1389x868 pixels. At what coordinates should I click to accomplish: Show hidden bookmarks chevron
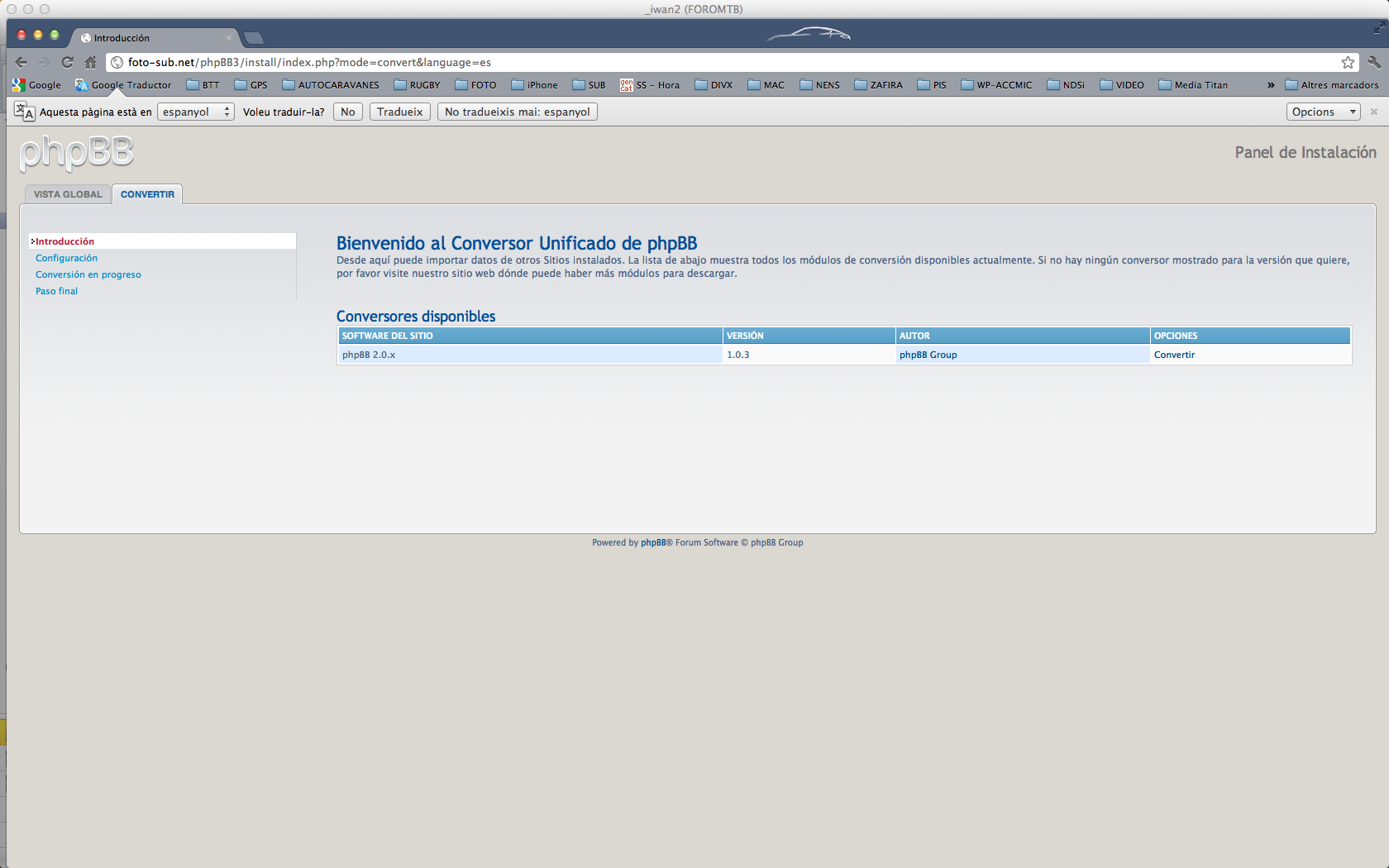[1271, 85]
